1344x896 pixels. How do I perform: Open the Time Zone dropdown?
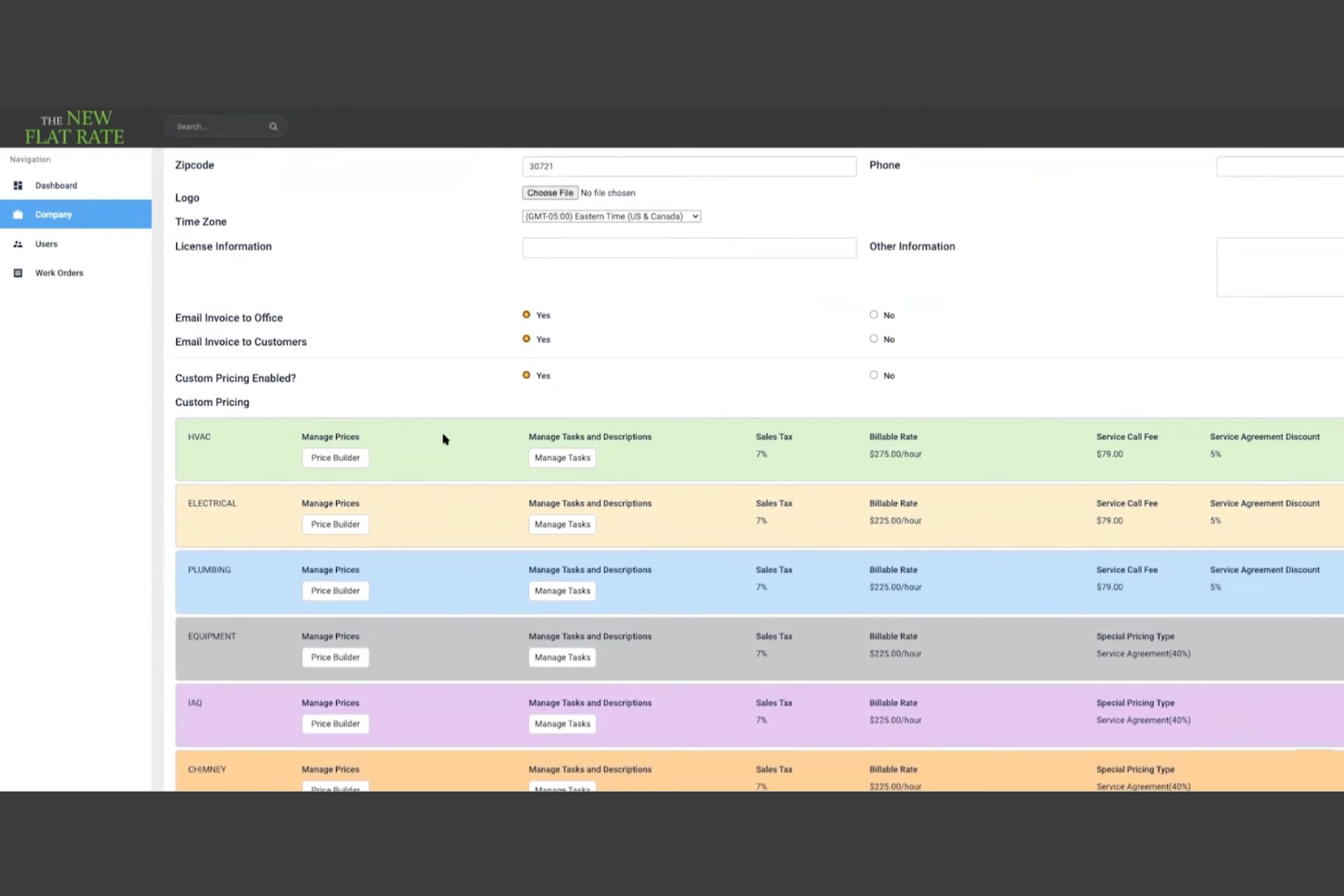[x=611, y=216]
